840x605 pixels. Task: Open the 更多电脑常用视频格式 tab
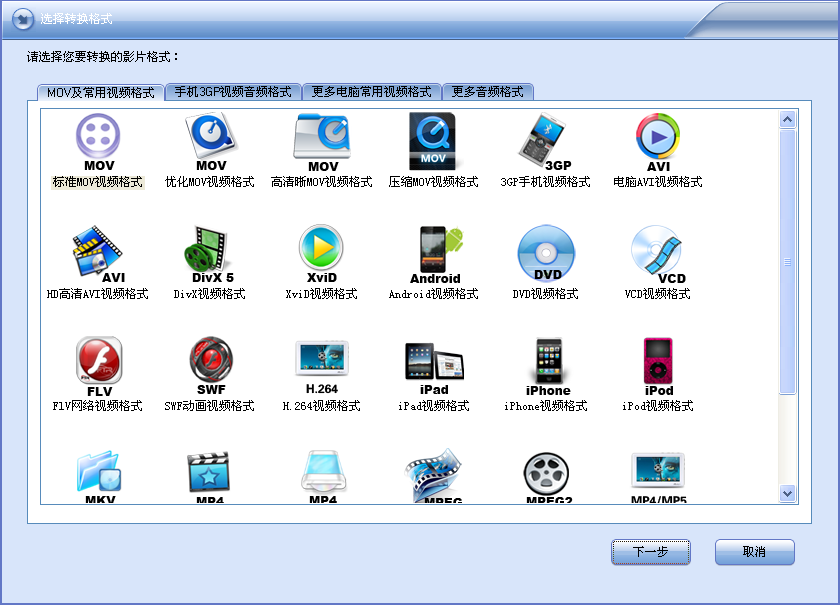371,91
